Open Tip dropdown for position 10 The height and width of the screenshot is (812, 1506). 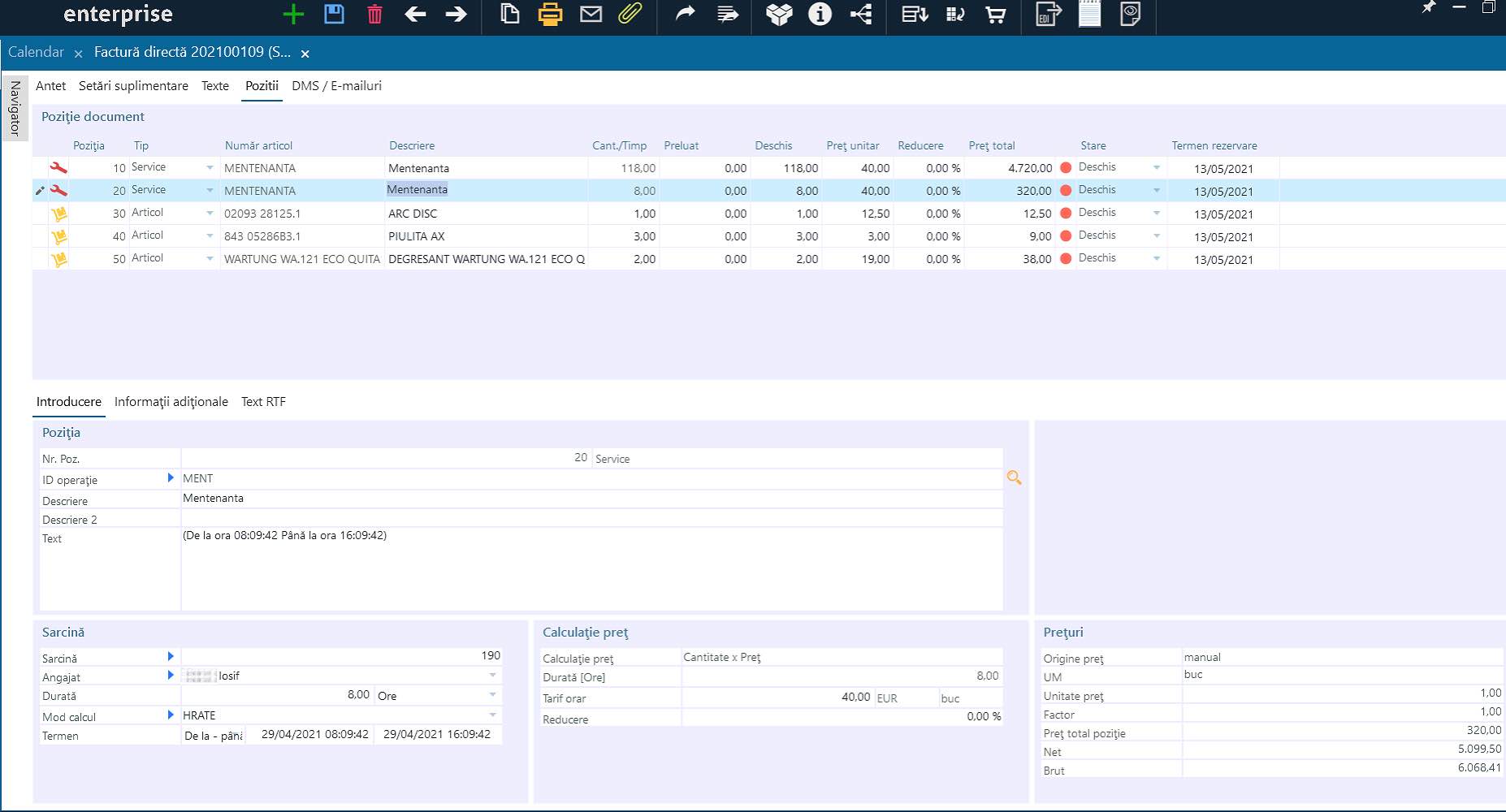(210, 168)
